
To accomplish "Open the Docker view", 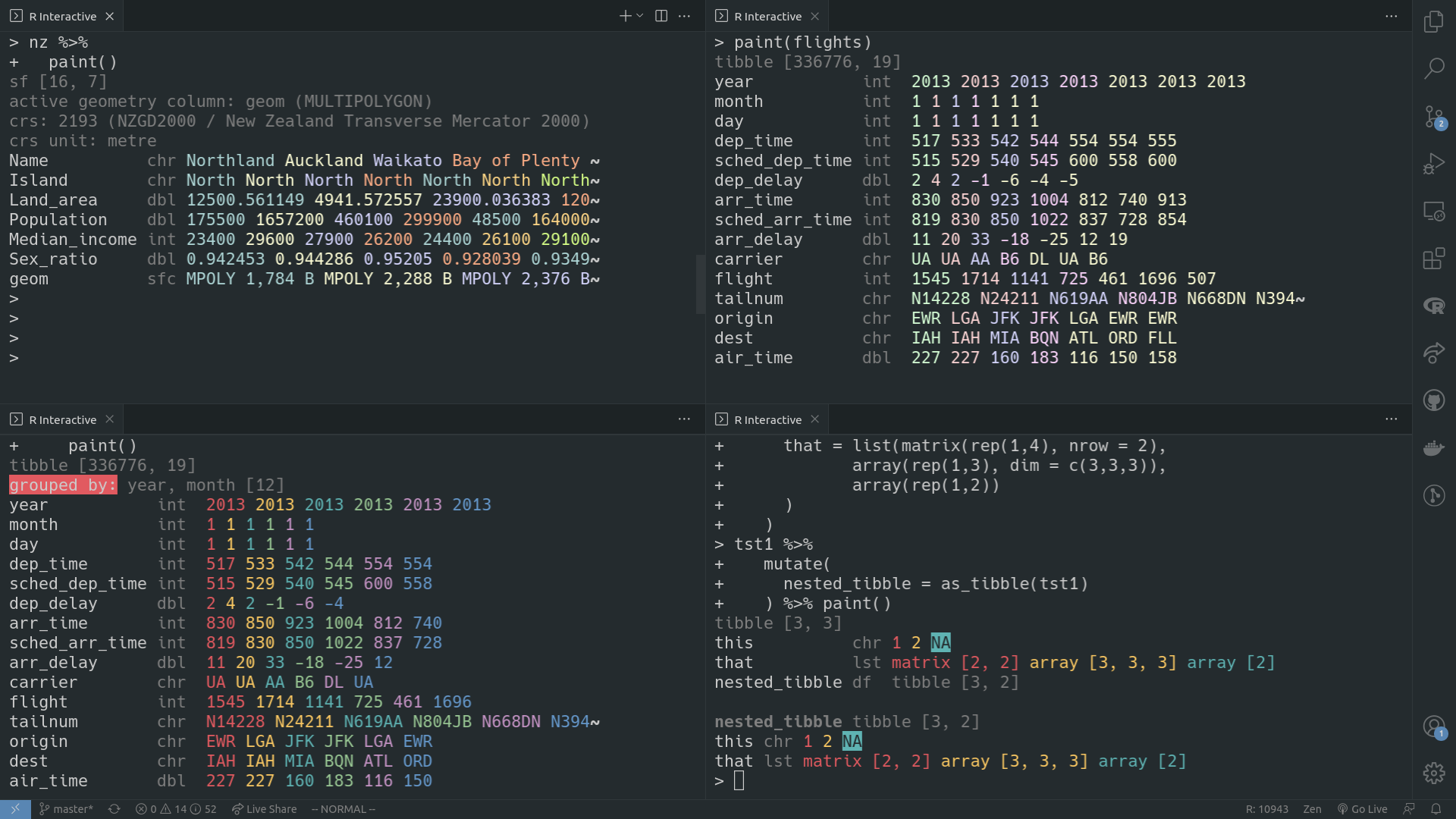I will click(1433, 448).
